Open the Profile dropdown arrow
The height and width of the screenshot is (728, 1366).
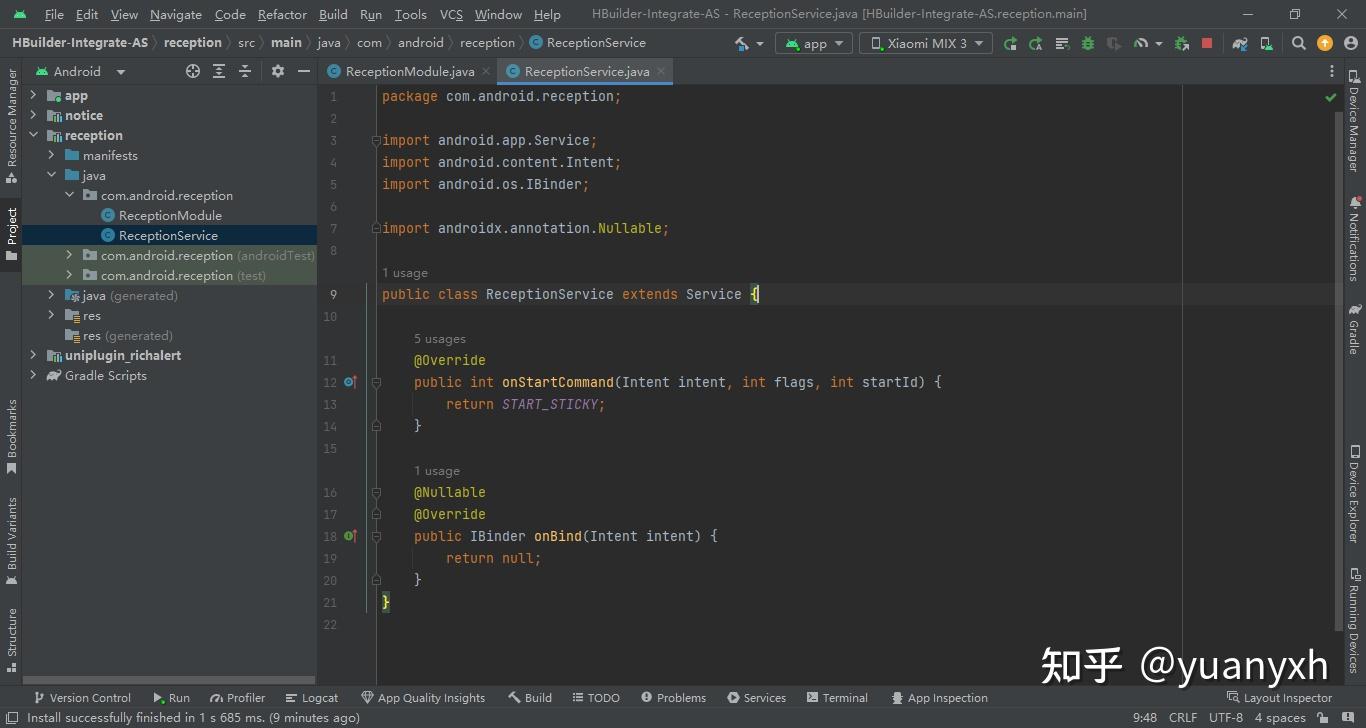point(1159,44)
